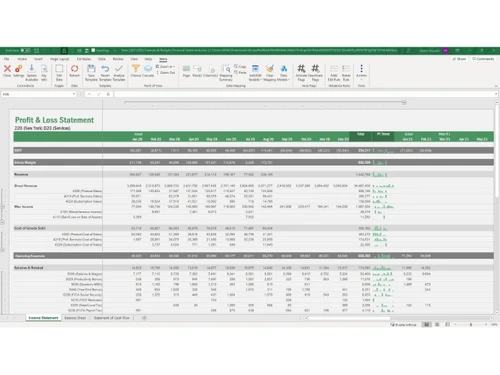This screenshot has width=500, height=375.
Task: Click in the formula bar input
Action: pos(304,94)
